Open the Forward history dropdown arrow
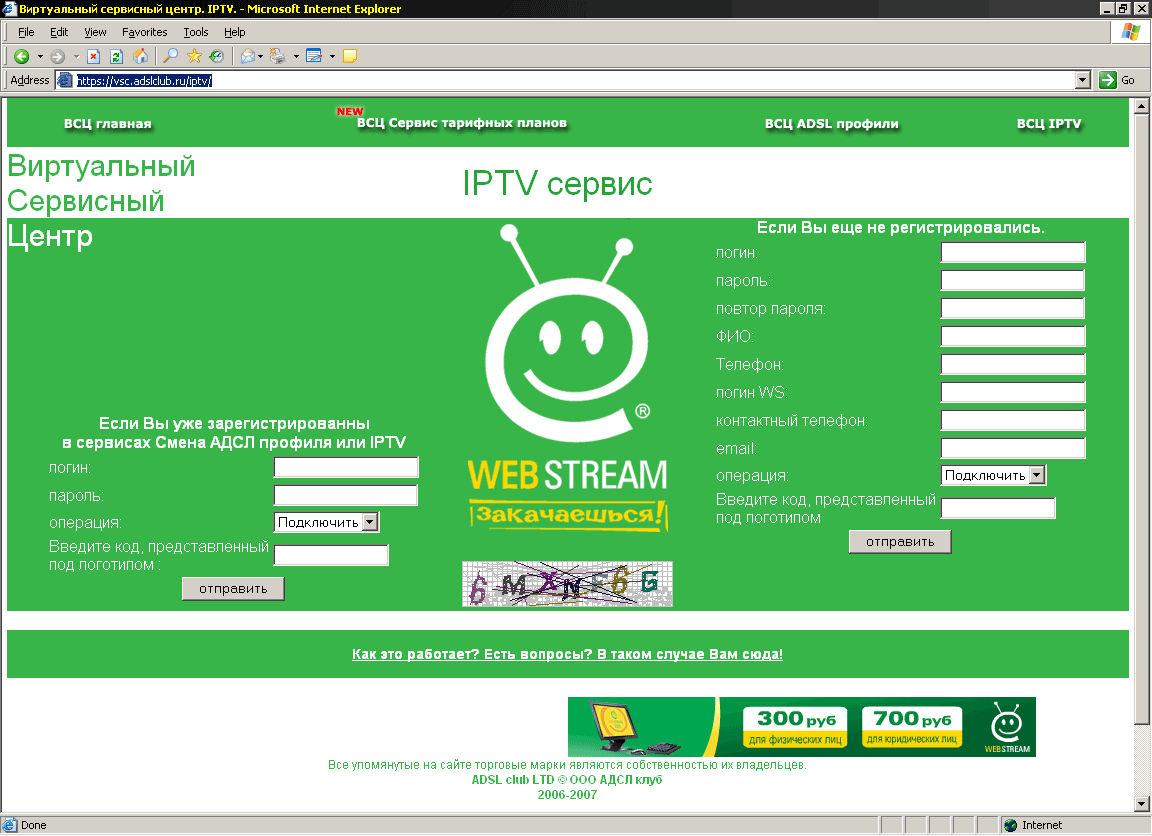1152x836 pixels. tap(76, 57)
